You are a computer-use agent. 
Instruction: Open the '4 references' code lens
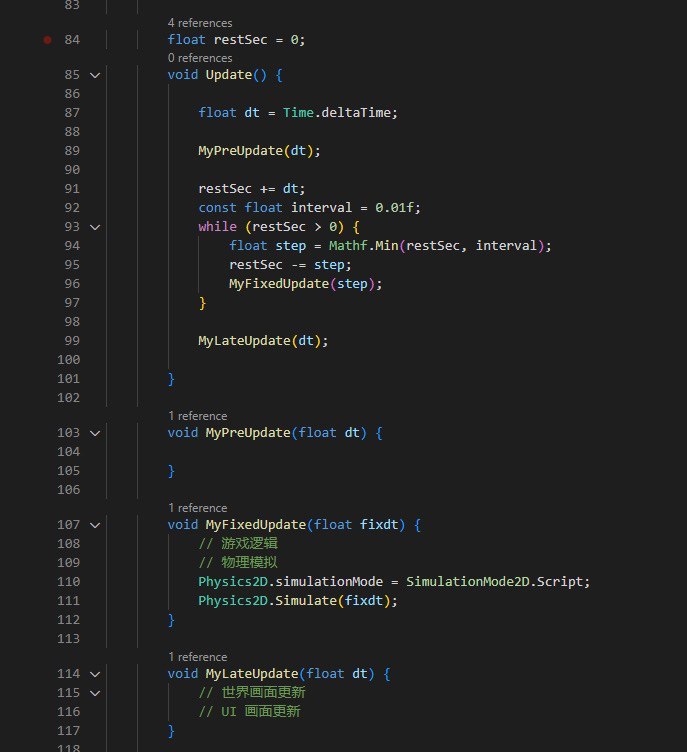pos(200,23)
